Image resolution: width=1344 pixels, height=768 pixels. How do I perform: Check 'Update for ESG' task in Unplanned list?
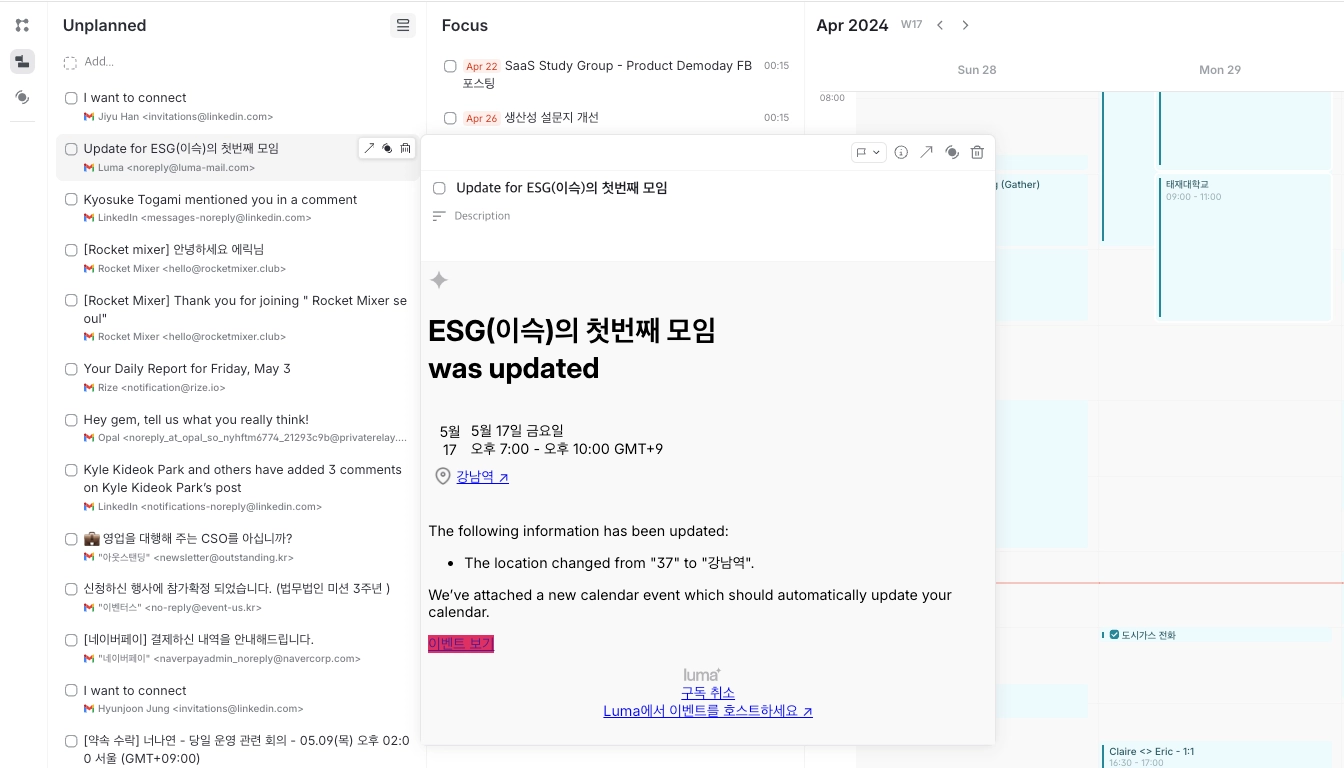click(71, 149)
